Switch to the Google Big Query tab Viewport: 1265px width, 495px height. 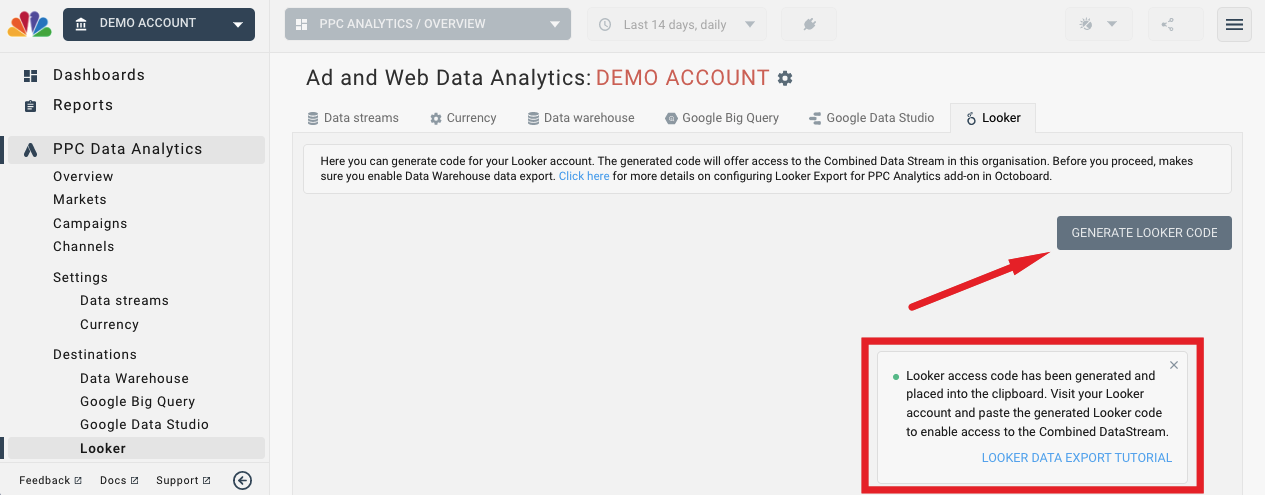[x=722, y=118]
